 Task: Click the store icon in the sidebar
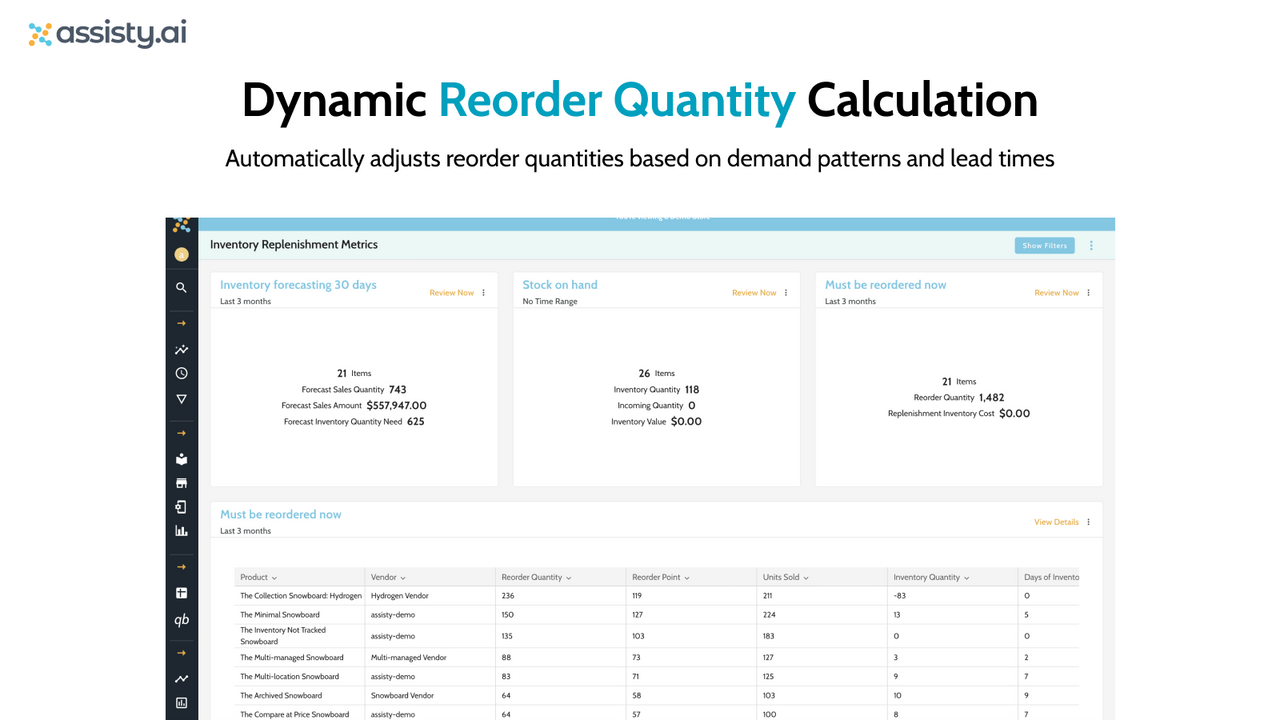pyautogui.click(x=181, y=483)
